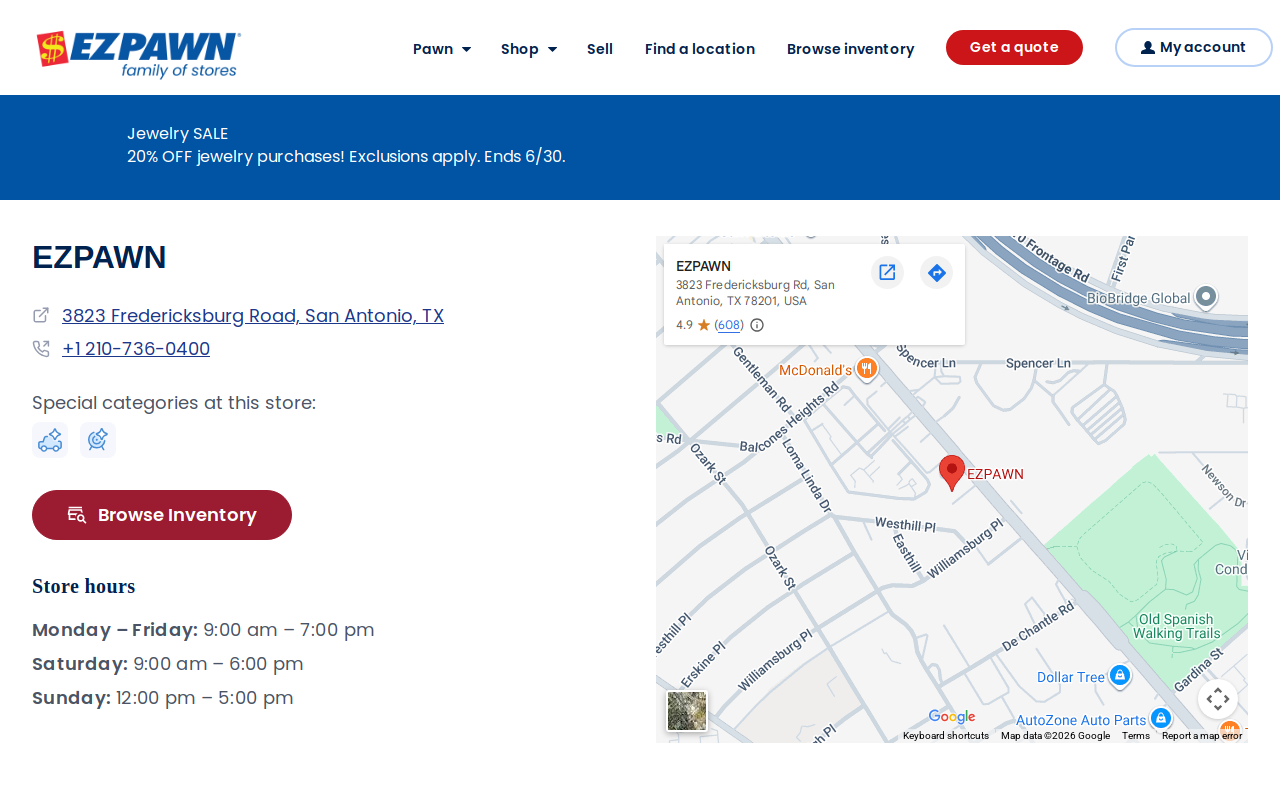Click the Google logo on the map
Image resolution: width=1280 pixels, height=800 pixels.
pyautogui.click(x=951, y=717)
